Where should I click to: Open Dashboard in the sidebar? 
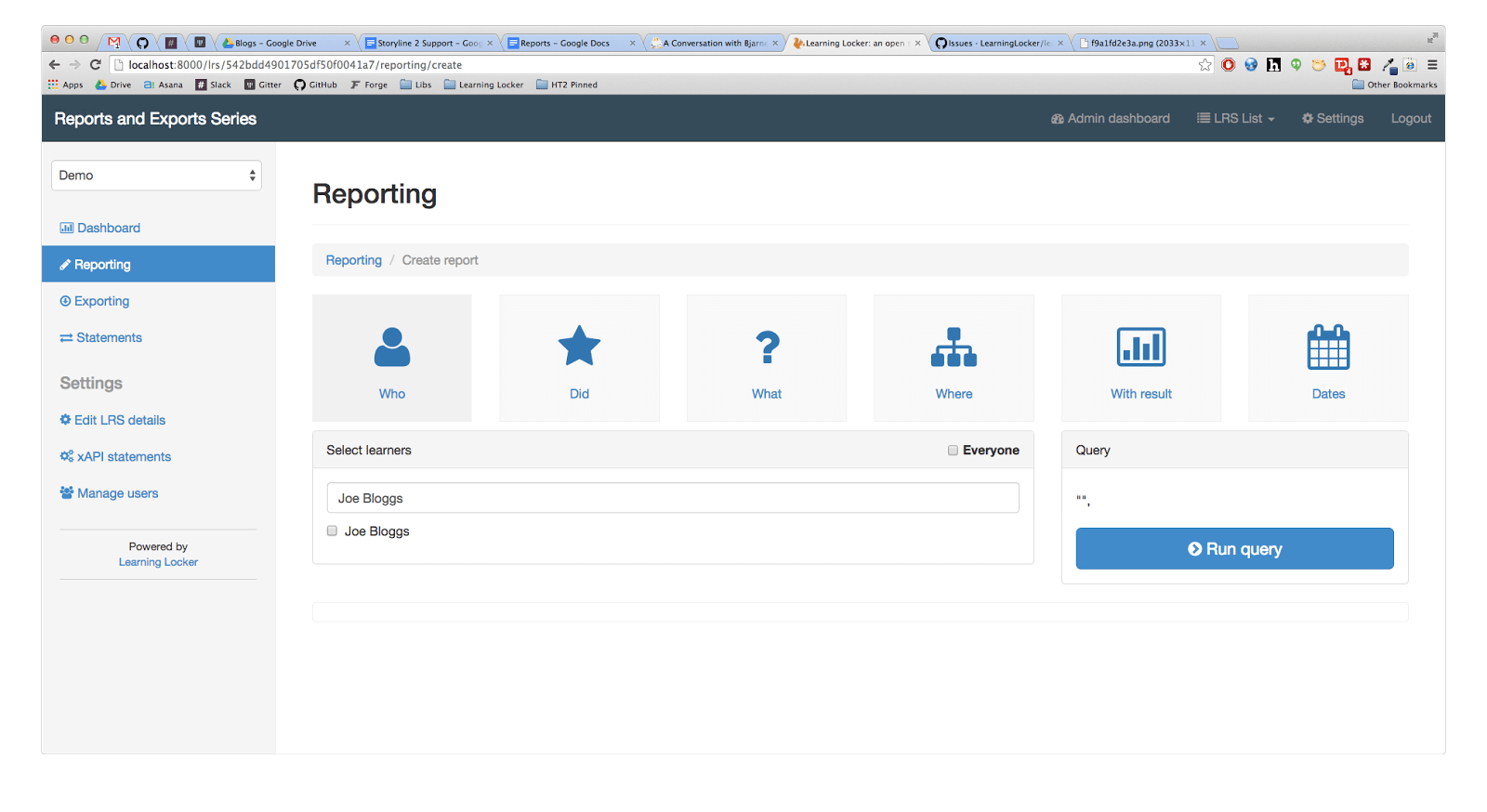coord(100,228)
